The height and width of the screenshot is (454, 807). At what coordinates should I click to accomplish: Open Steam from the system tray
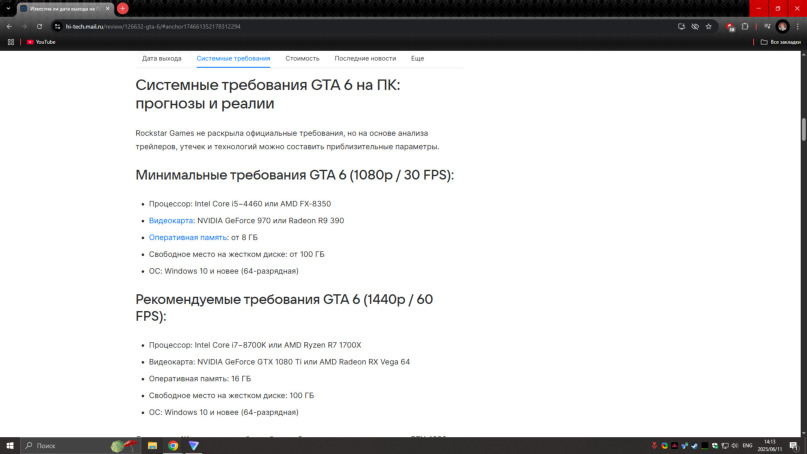[x=695, y=446]
